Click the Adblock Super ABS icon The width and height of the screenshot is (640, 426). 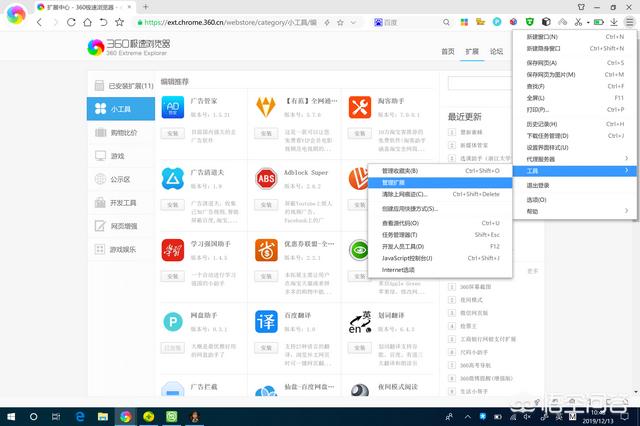[x=266, y=178]
